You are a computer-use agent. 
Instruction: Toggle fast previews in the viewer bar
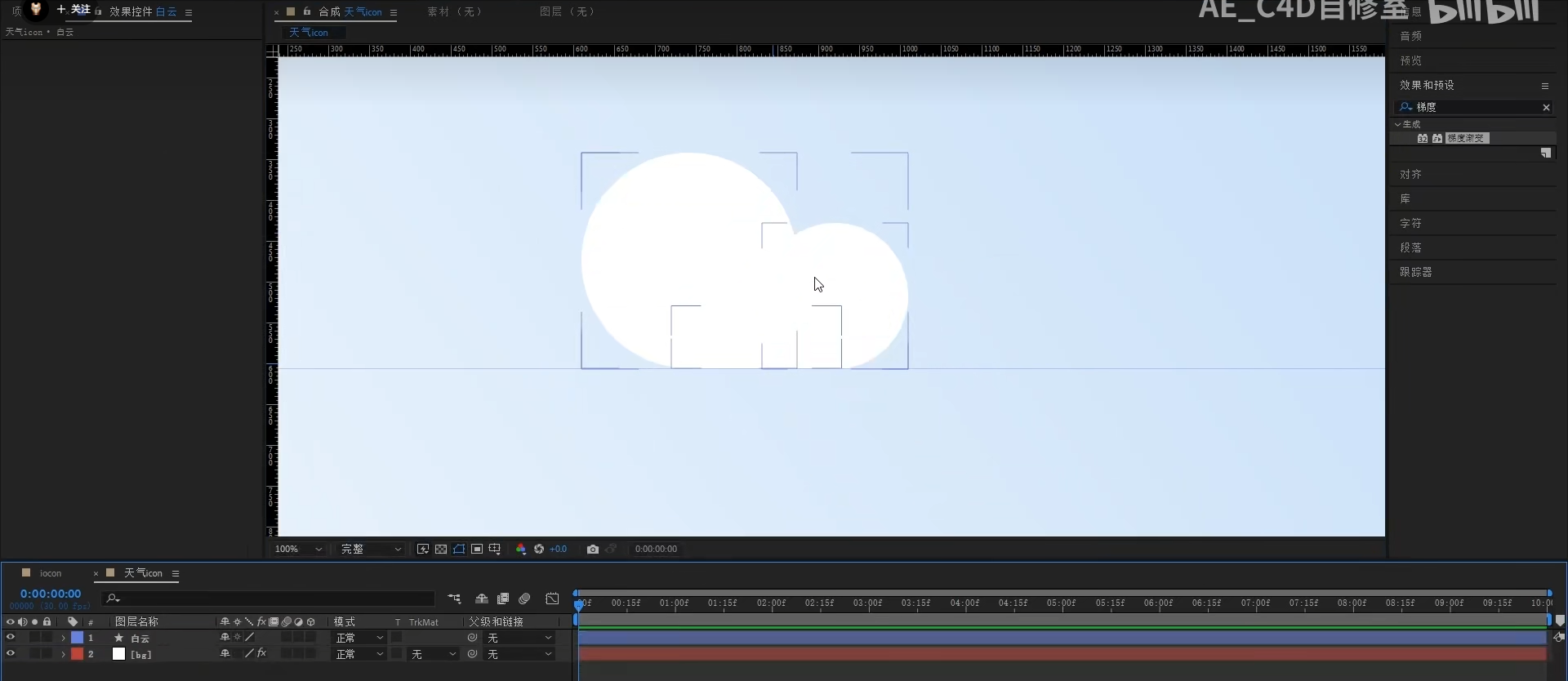[x=423, y=549]
